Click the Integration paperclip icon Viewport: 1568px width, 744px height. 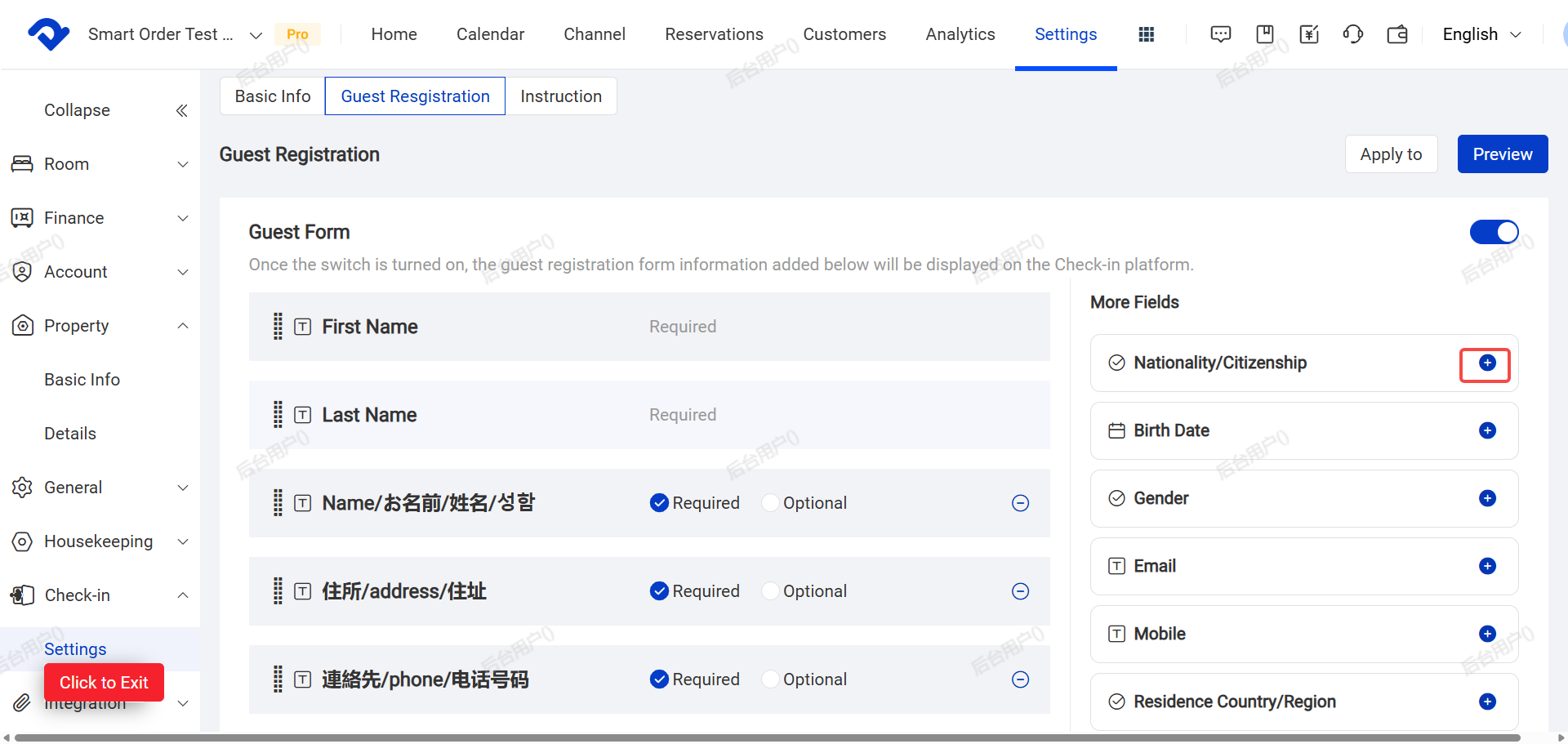click(21, 703)
